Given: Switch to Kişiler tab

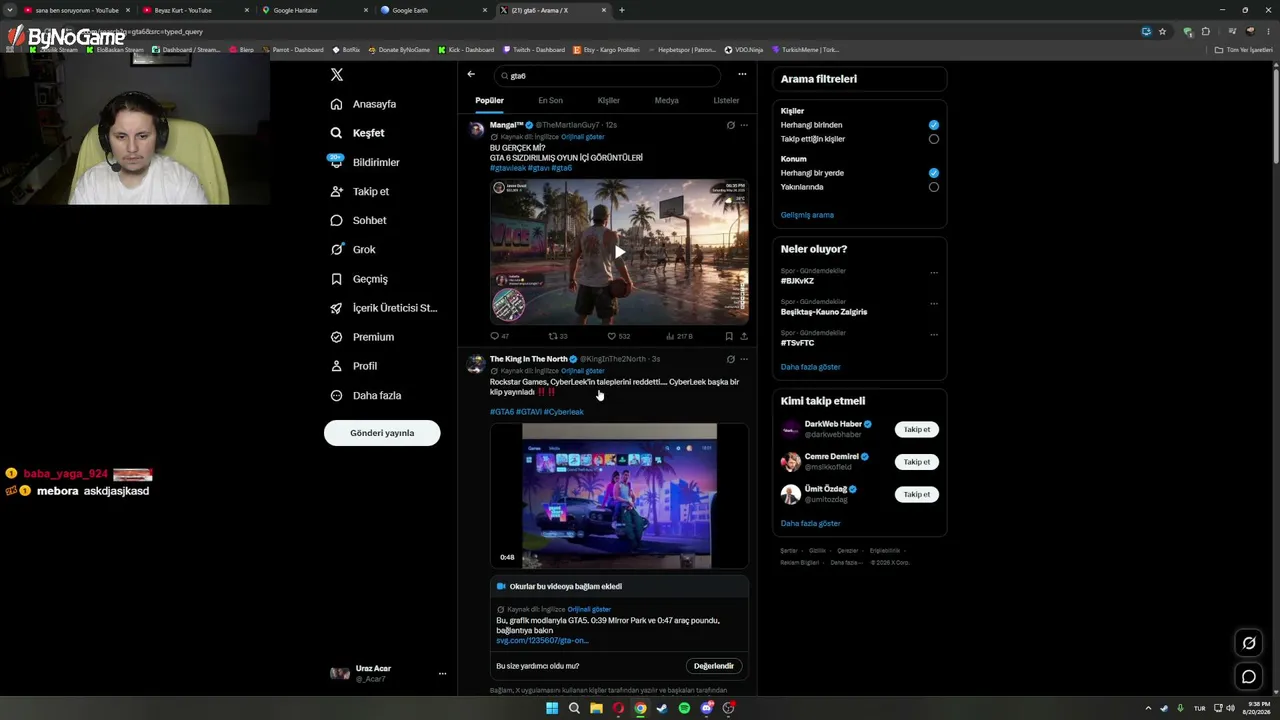Looking at the screenshot, I should (608, 100).
